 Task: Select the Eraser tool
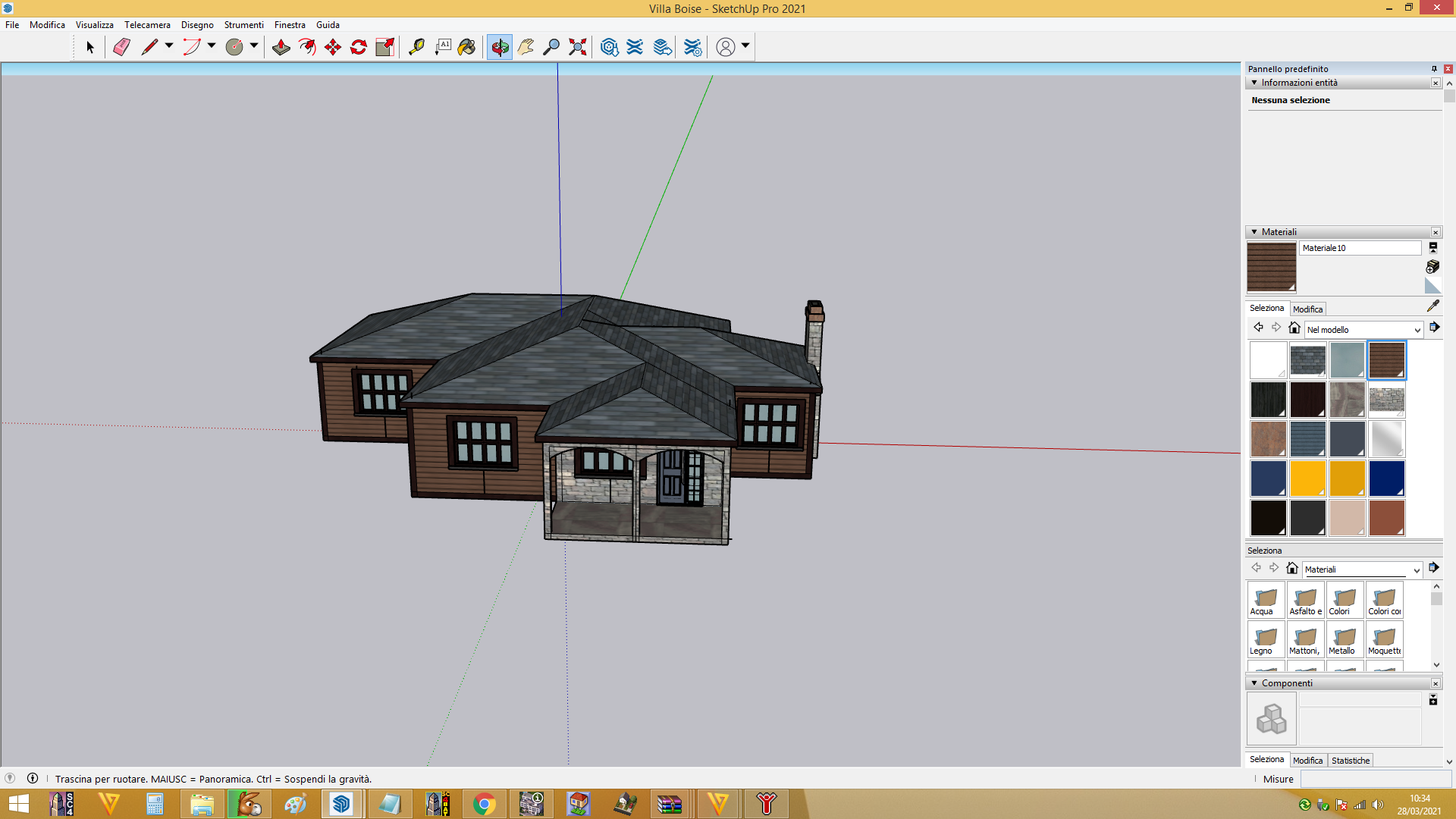click(x=121, y=47)
